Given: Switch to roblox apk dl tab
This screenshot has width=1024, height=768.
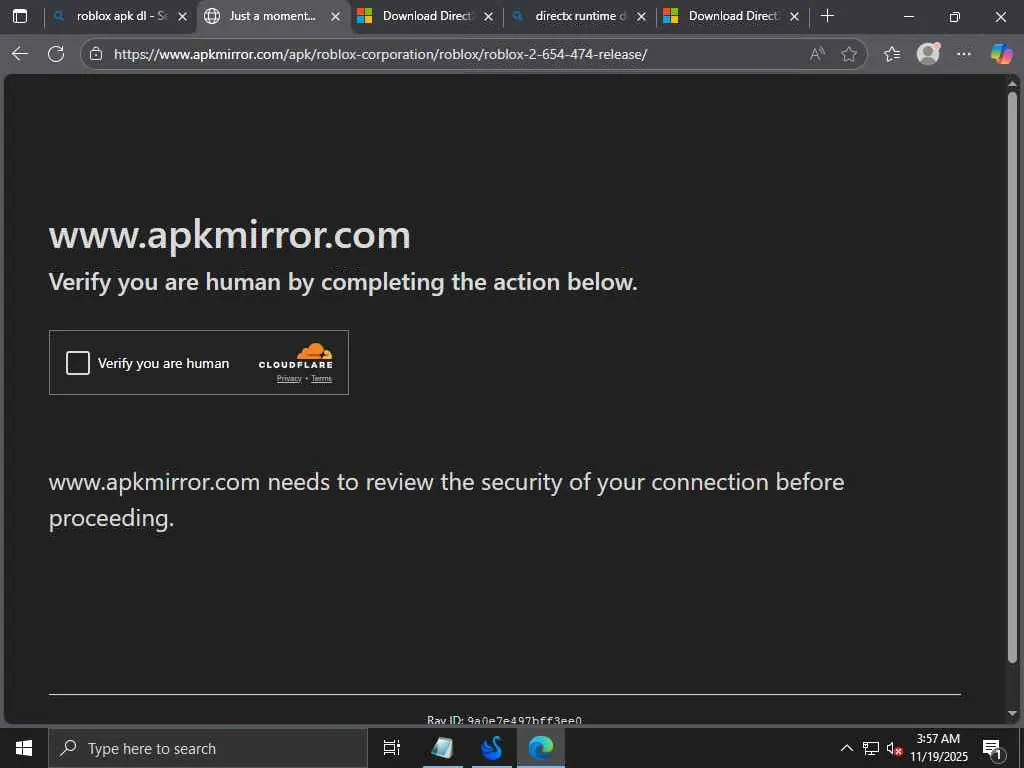Looking at the screenshot, I should tap(121, 16).
